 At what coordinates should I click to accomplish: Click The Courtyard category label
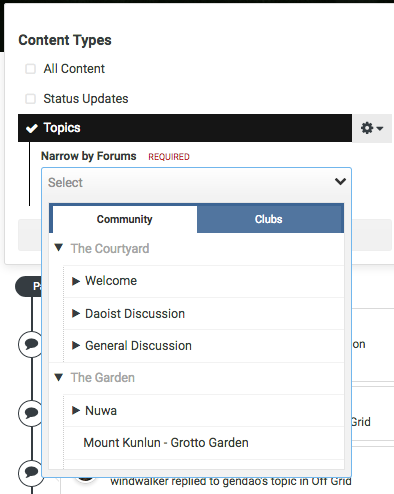coord(110,249)
